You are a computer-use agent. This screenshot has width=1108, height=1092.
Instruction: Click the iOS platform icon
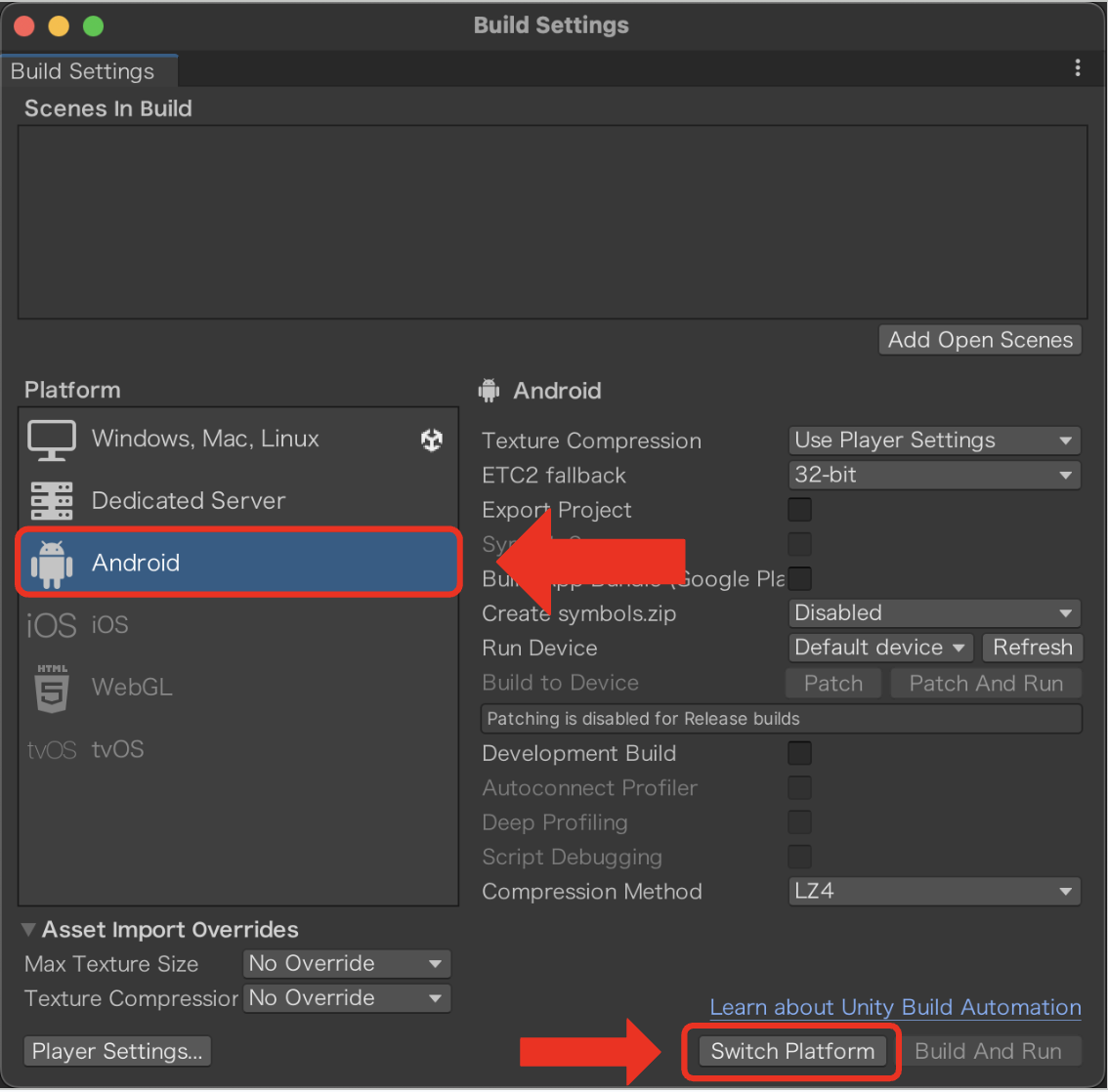click(x=51, y=626)
